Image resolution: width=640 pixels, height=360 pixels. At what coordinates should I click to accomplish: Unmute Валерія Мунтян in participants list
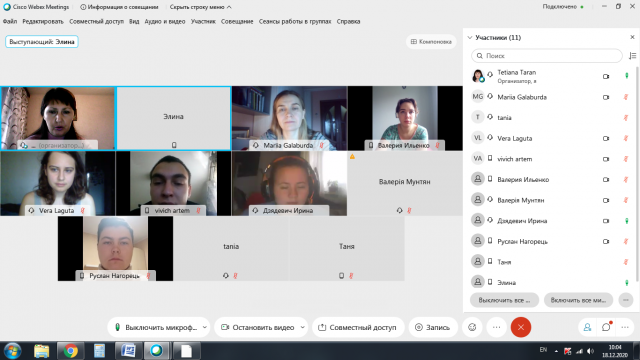click(x=626, y=200)
